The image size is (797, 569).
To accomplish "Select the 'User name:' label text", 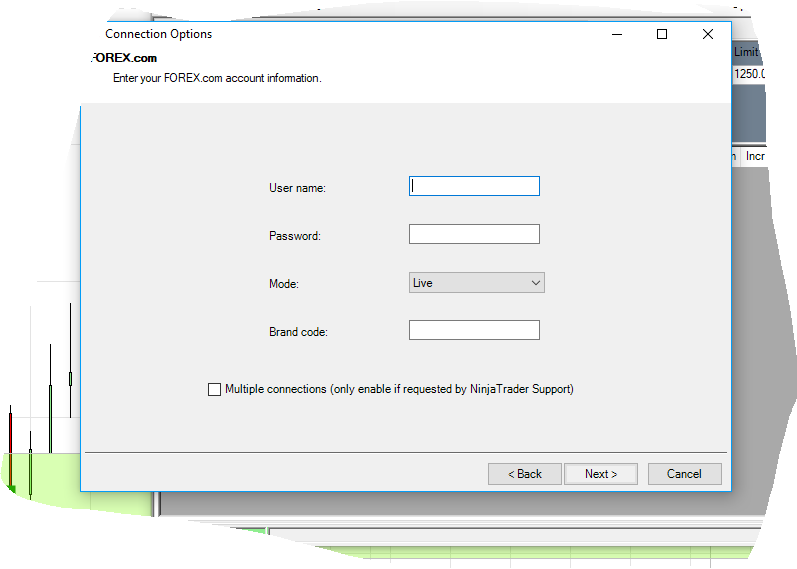I will point(297,188).
